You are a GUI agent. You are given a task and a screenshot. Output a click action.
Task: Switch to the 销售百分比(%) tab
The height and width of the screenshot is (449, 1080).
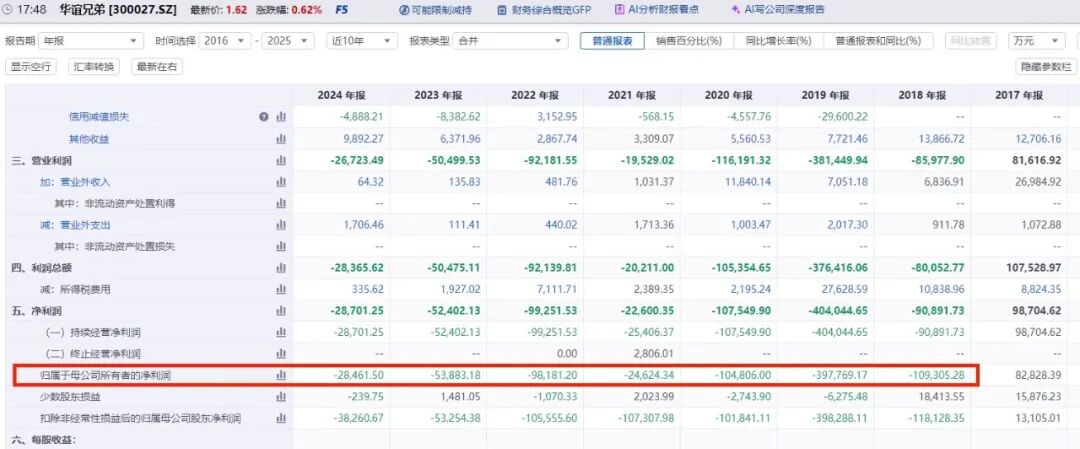688,41
